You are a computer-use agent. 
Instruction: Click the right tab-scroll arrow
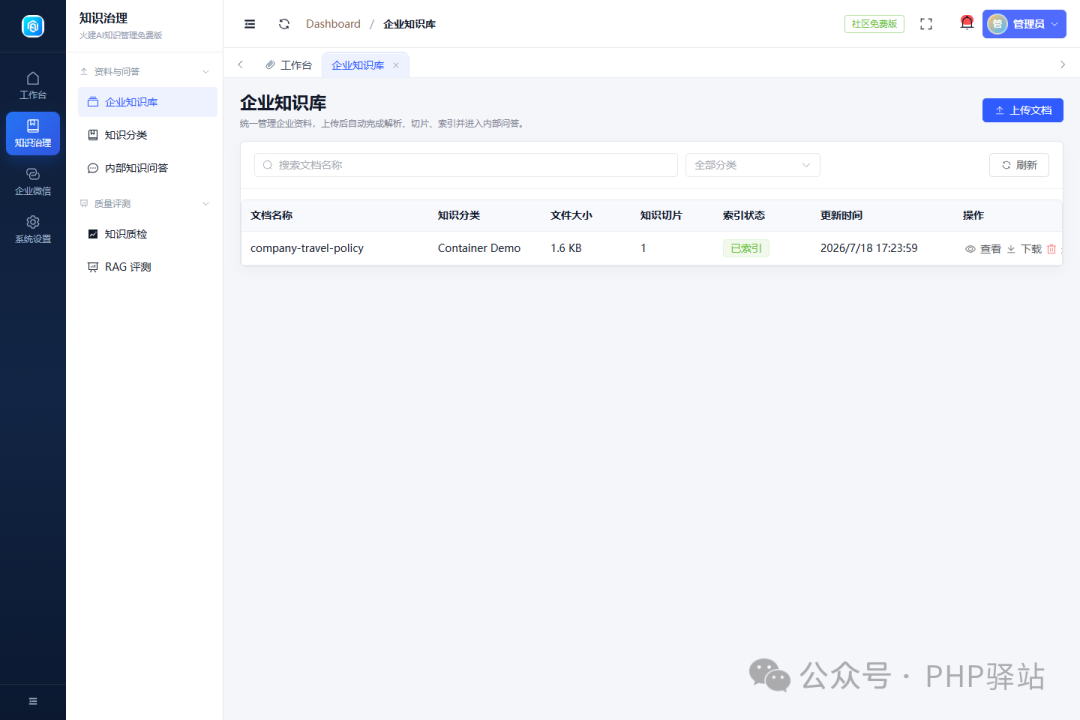pyautogui.click(x=1063, y=65)
